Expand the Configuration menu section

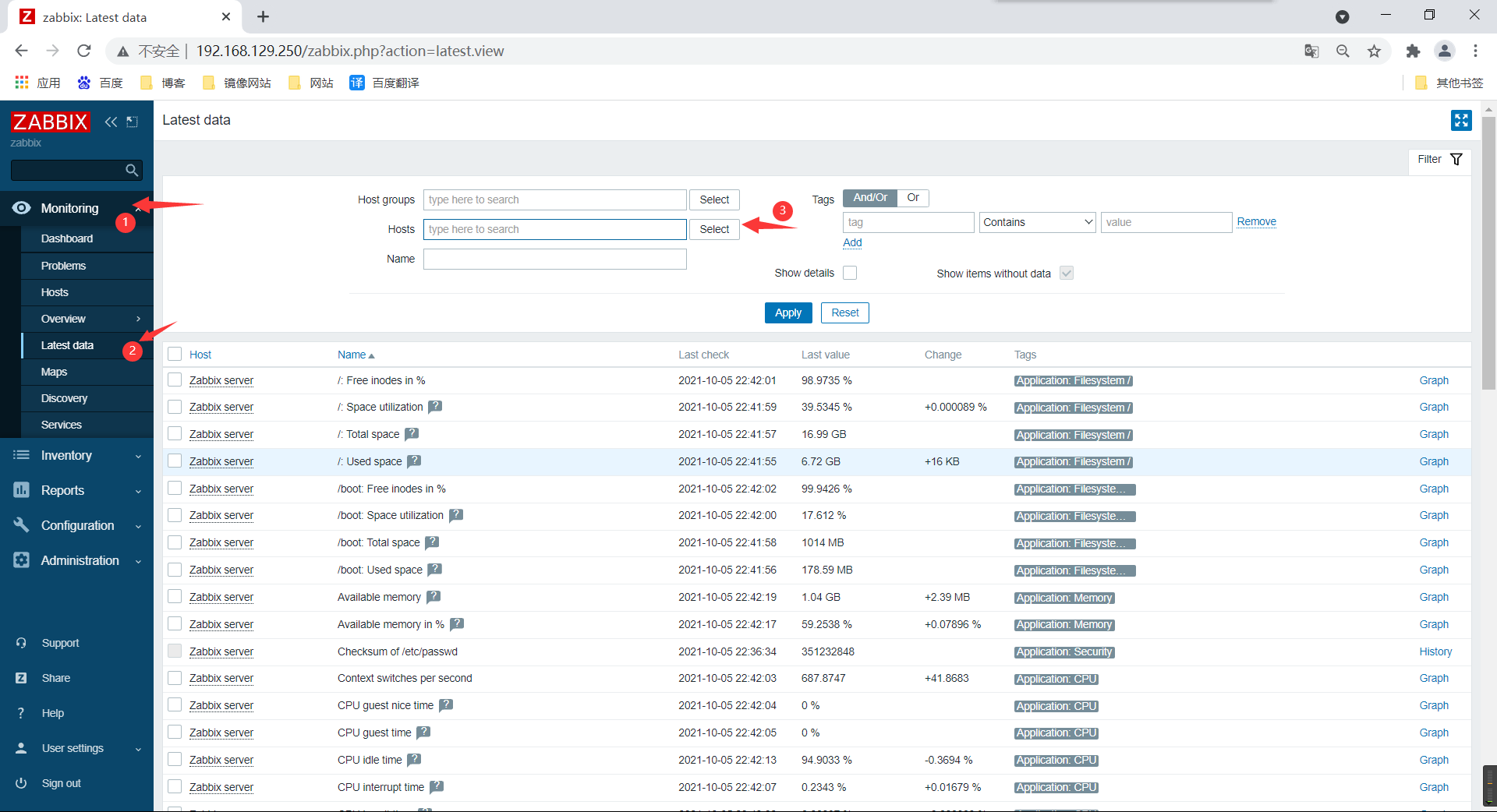tap(76, 526)
